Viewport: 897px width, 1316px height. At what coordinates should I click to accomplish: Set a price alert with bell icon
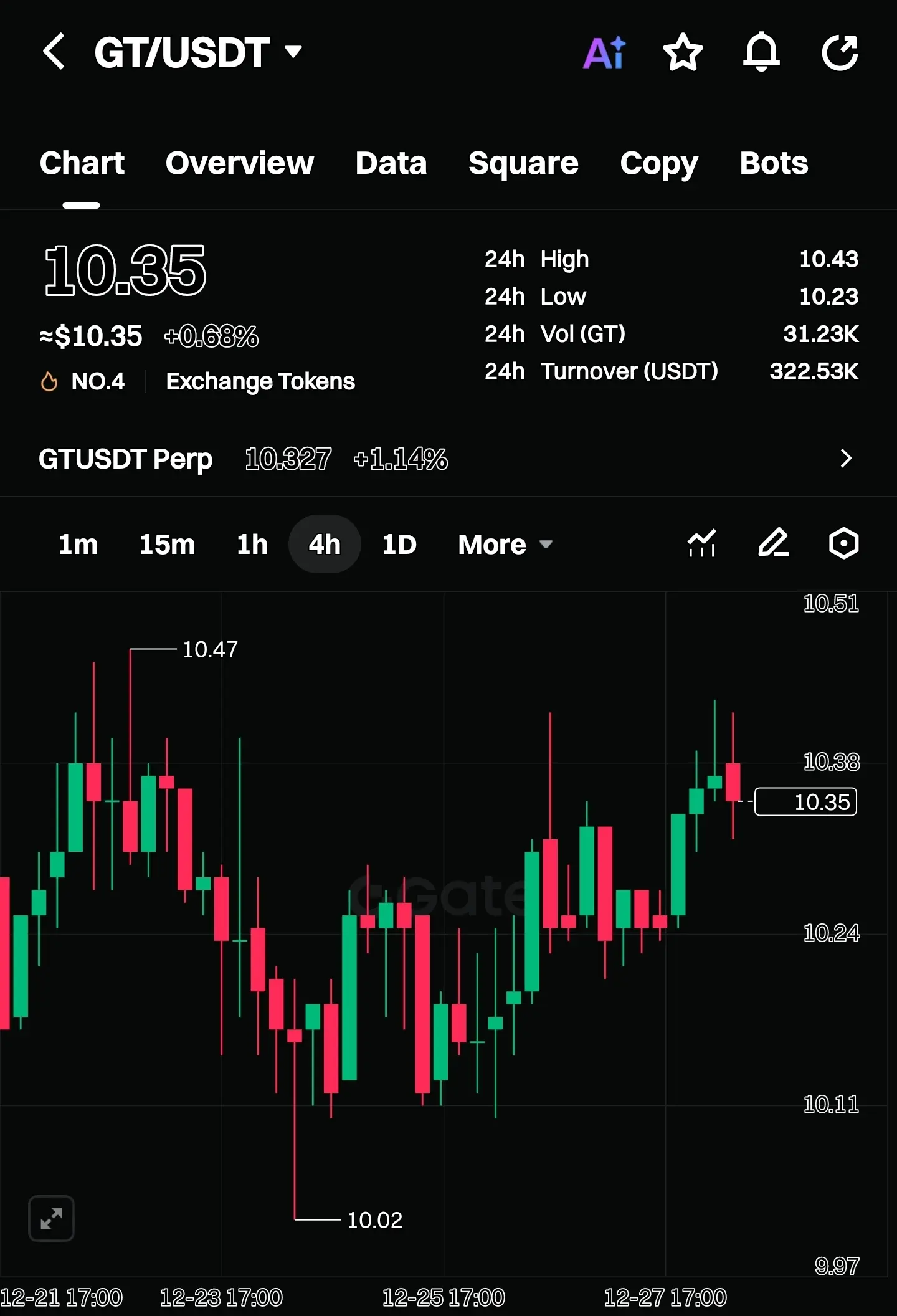tap(761, 52)
